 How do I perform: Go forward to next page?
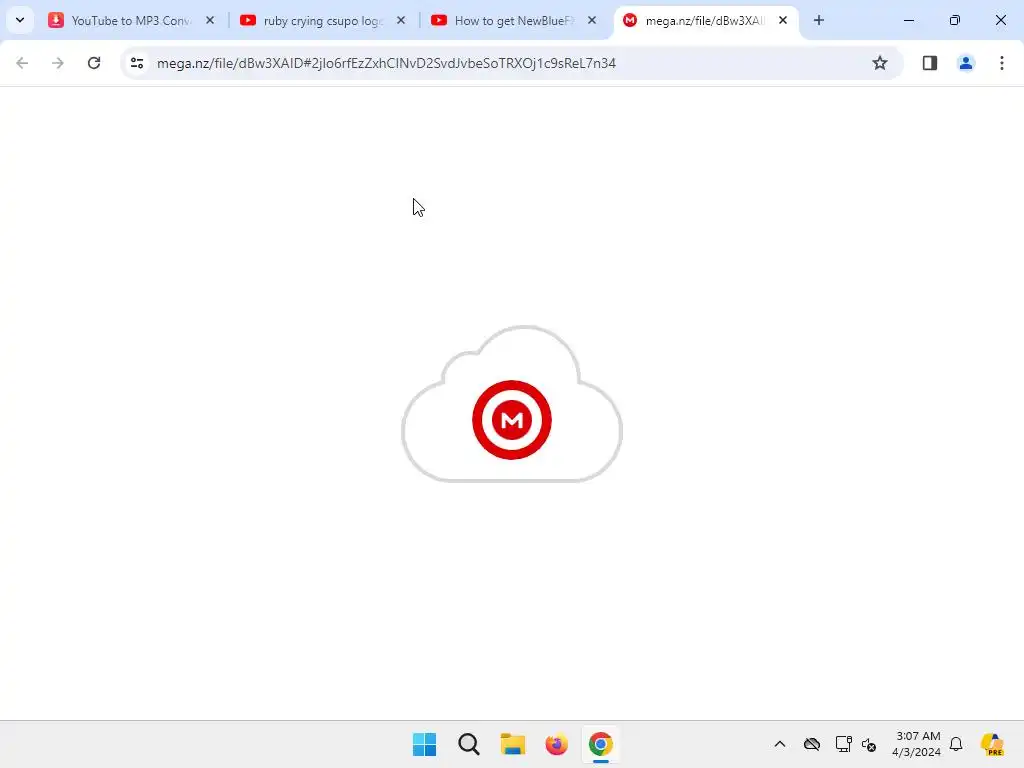pyautogui.click(x=58, y=63)
